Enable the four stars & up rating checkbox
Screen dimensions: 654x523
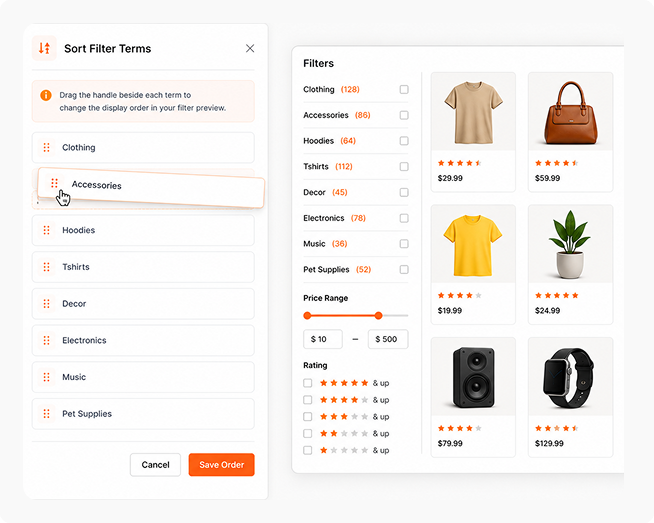[307, 400]
